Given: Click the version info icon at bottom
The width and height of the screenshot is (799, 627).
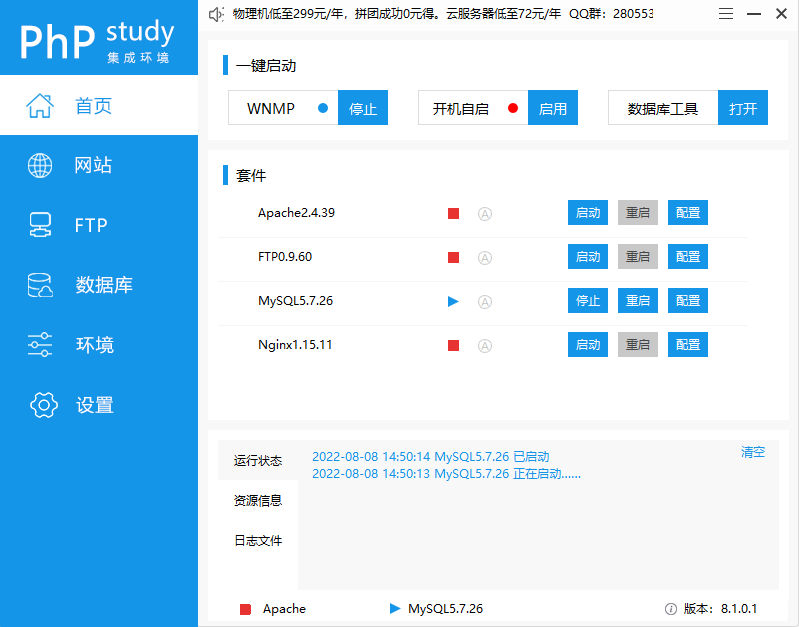Looking at the screenshot, I should point(671,609).
